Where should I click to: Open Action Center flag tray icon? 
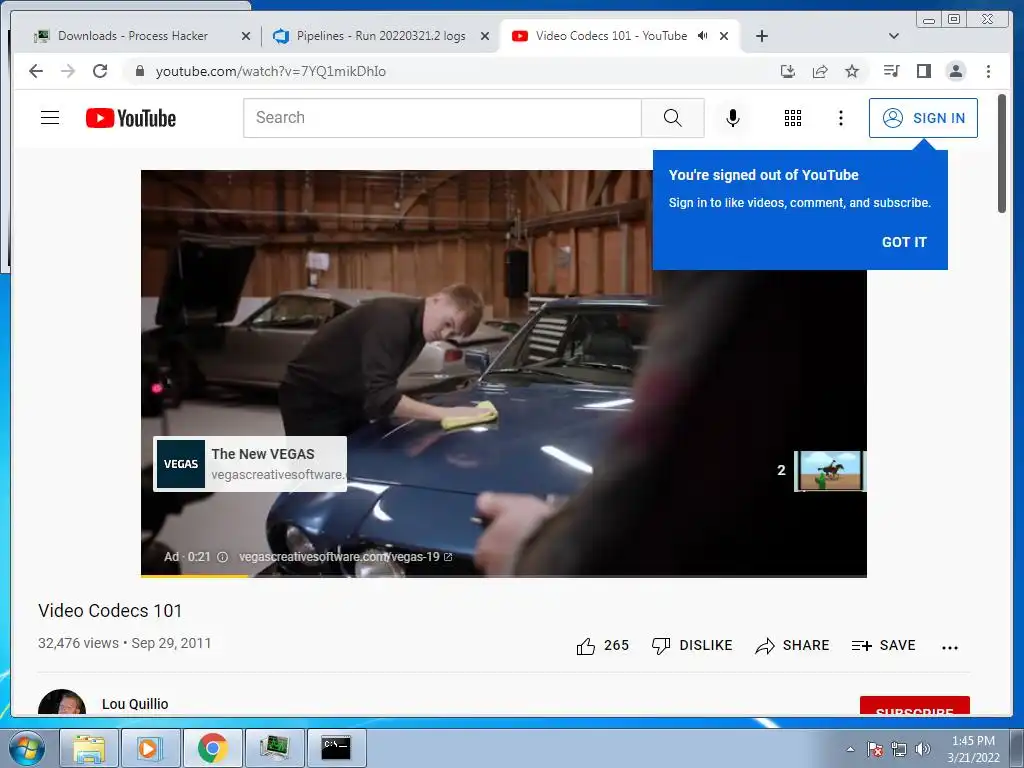click(x=875, y=749)
